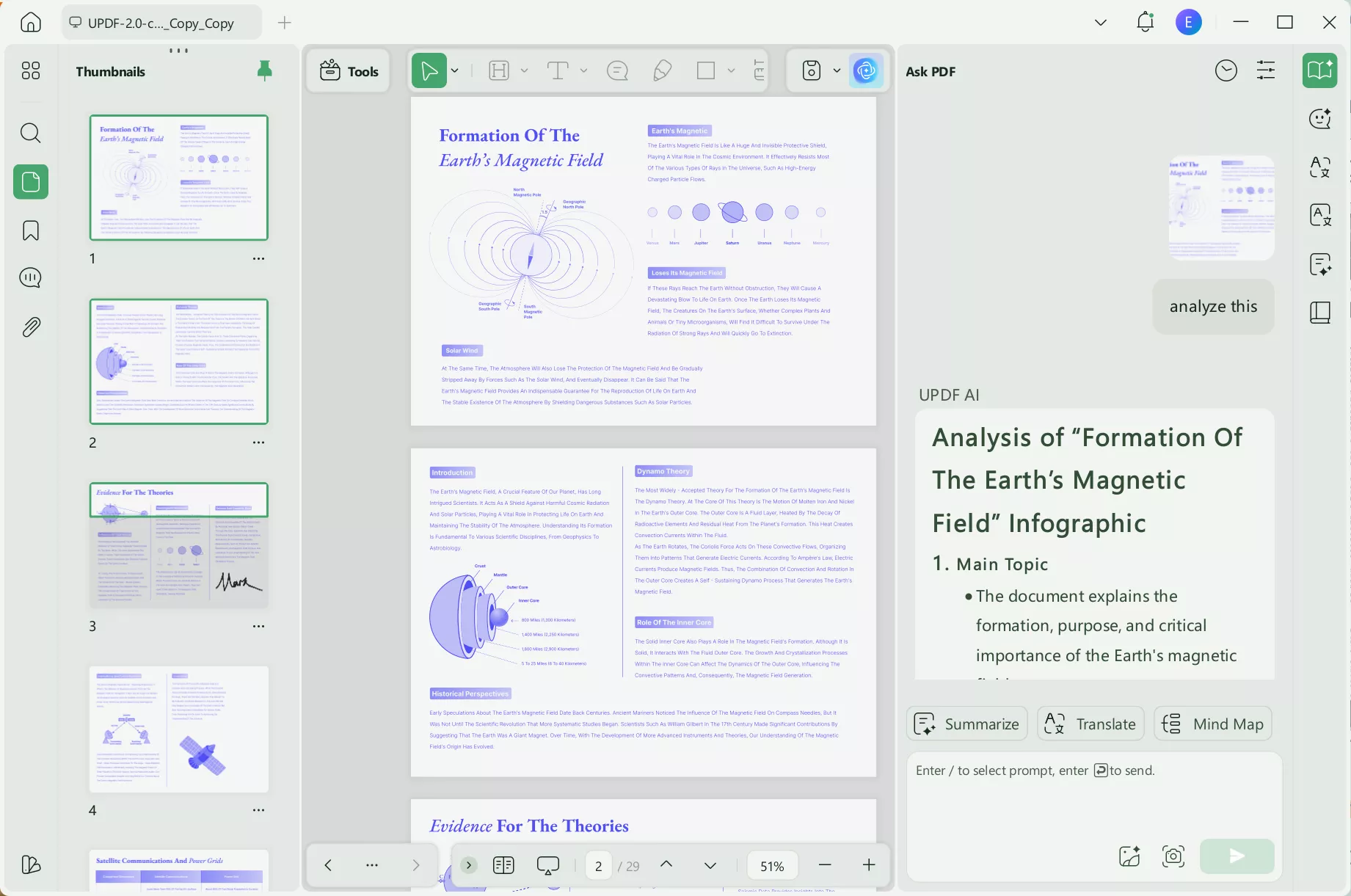The height and width of the screenshot is (896, 1351).
Task: Expand the highlight tool dropdown arrow
Action: [x=524, y=71]
